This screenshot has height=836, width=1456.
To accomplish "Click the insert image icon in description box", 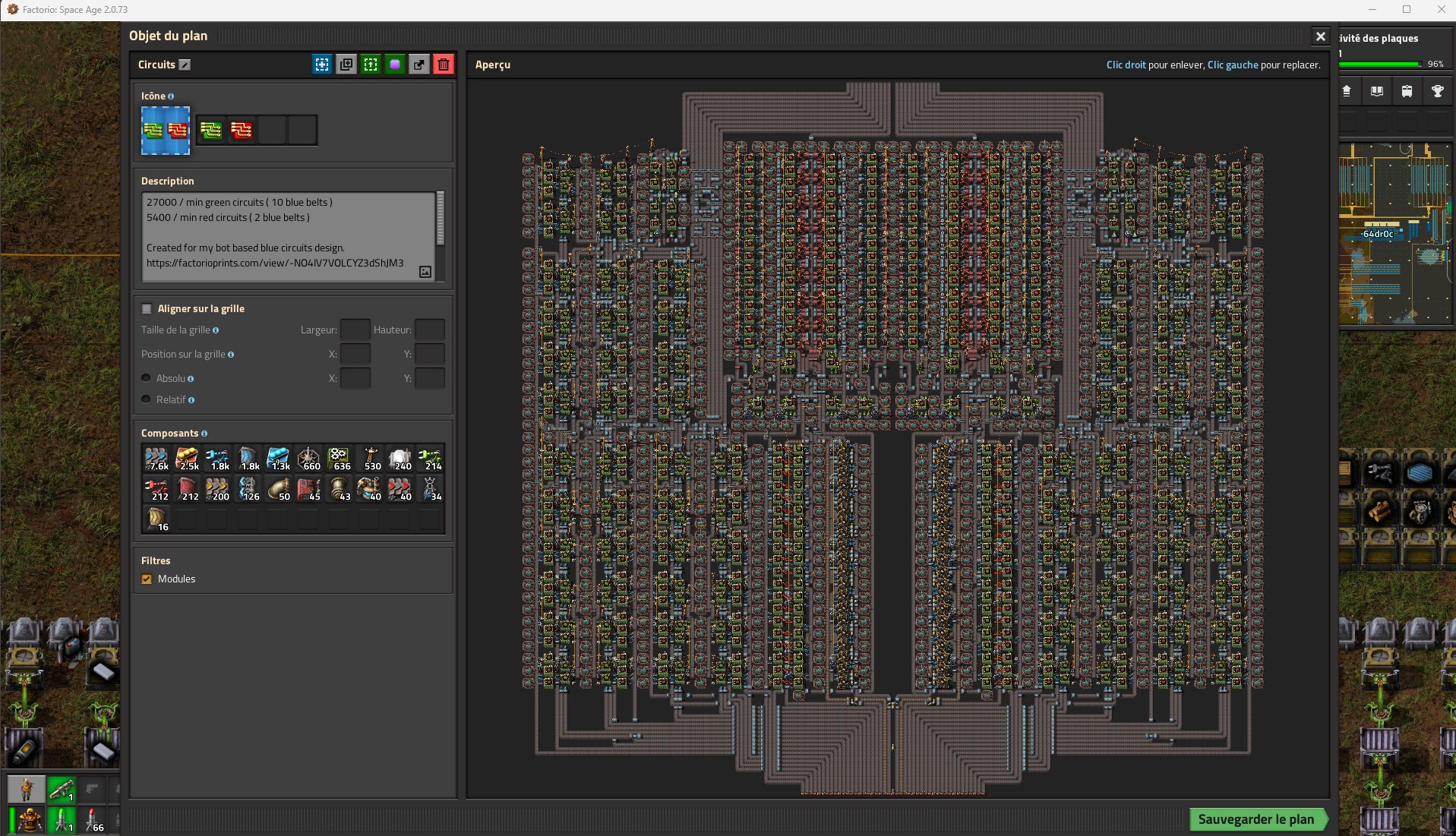I will point(425,272).
